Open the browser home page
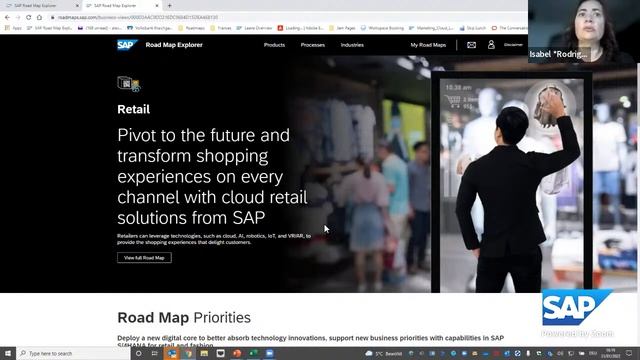This screenshot has width=640, height=360. pyautogui.click(x=39, y=17)
